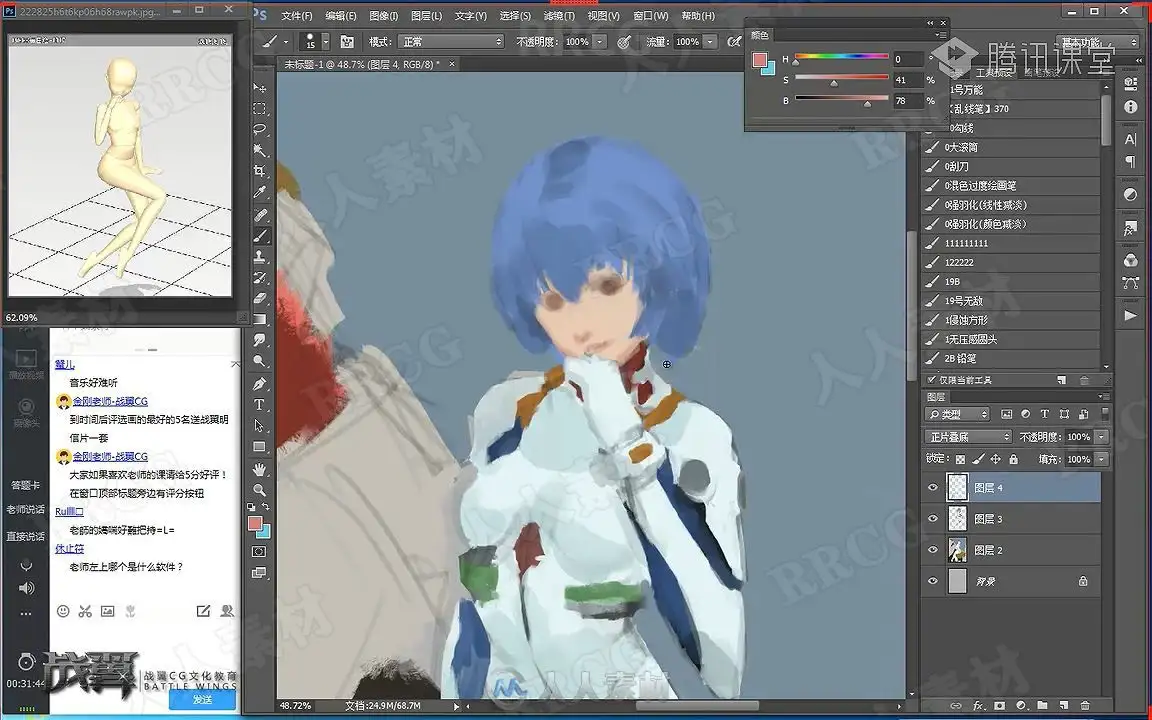Select the Smudge tool
Screen dimensions: 1152x720
click(259, 340)
